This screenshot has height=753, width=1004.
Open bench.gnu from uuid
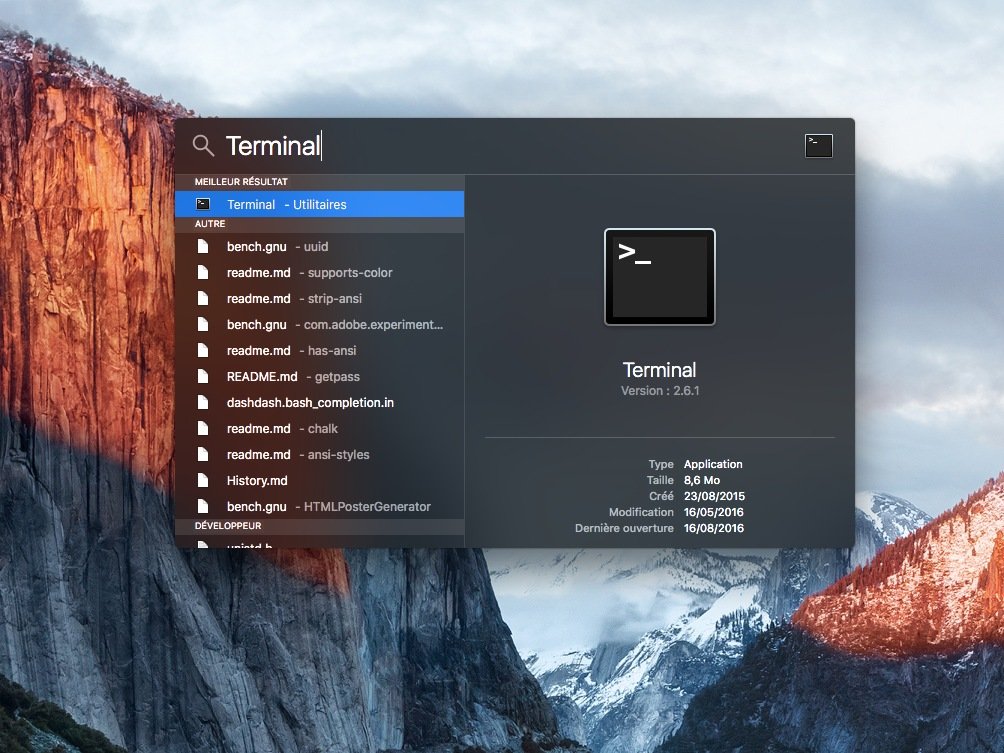[x=320, y=247]
